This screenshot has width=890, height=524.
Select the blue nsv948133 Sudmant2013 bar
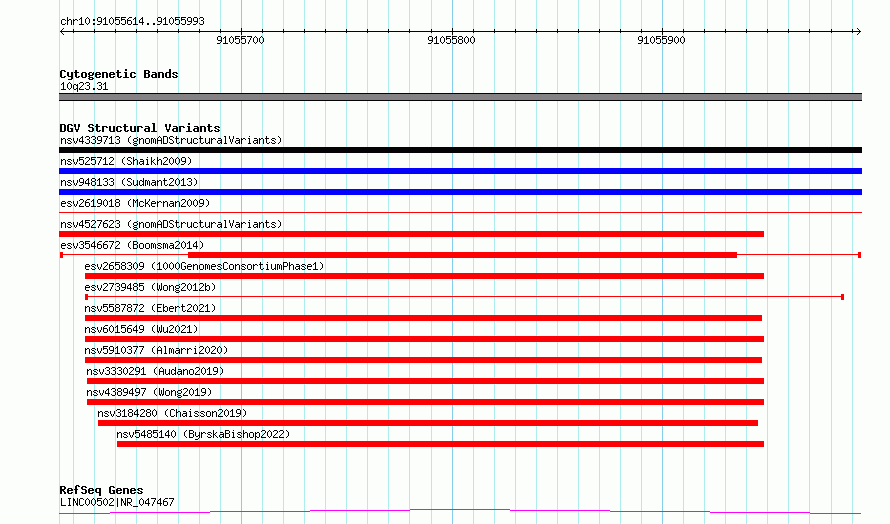pyautogui.click(x=460, y=192)
